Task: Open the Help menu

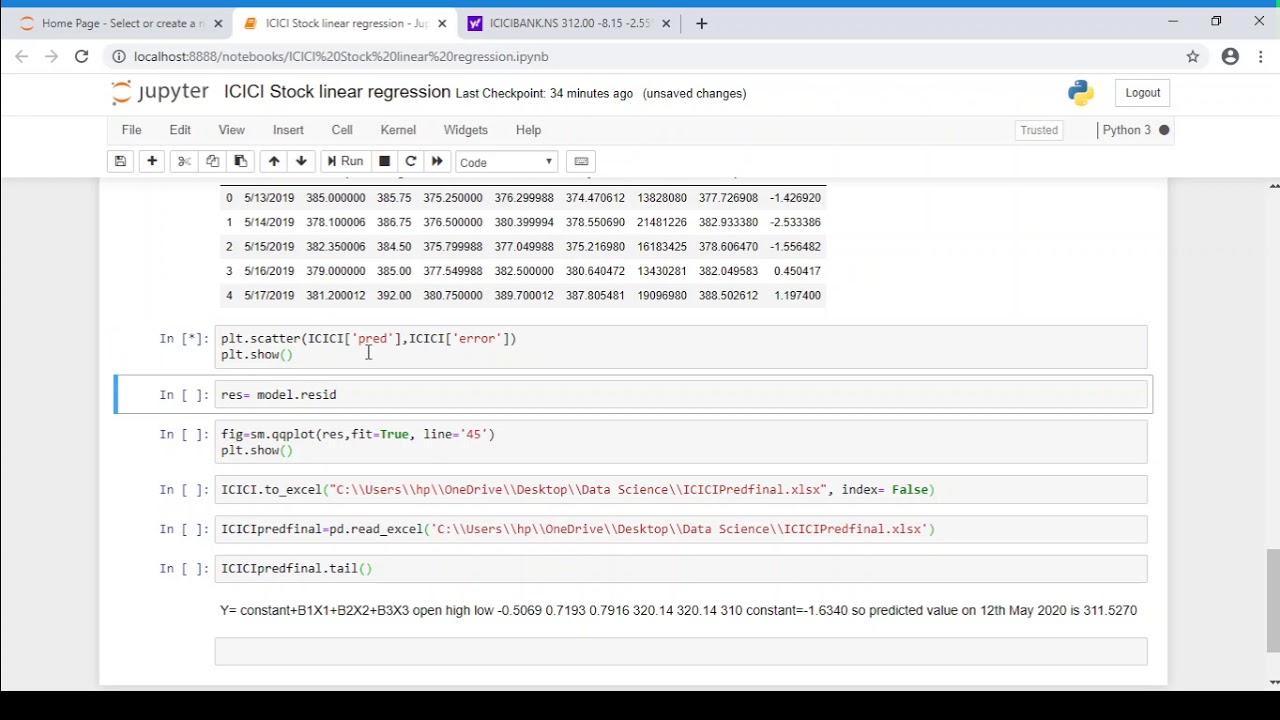Action: (x=528, y=130)
